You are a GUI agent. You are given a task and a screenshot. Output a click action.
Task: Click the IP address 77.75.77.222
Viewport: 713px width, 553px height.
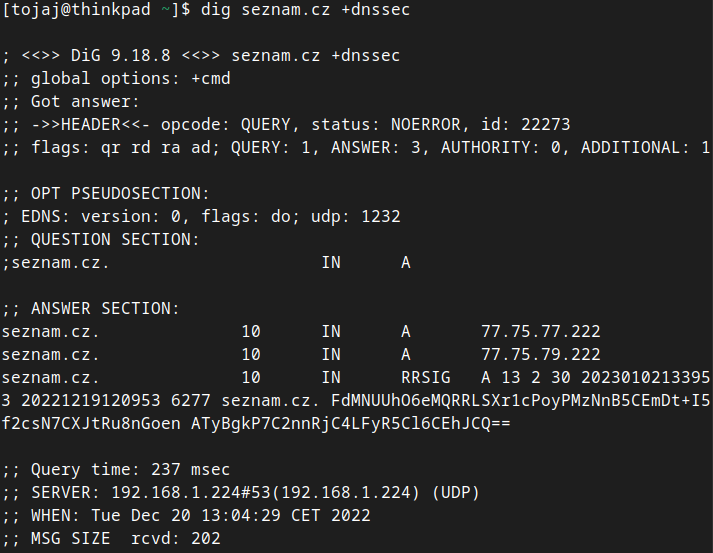[541, 331]
